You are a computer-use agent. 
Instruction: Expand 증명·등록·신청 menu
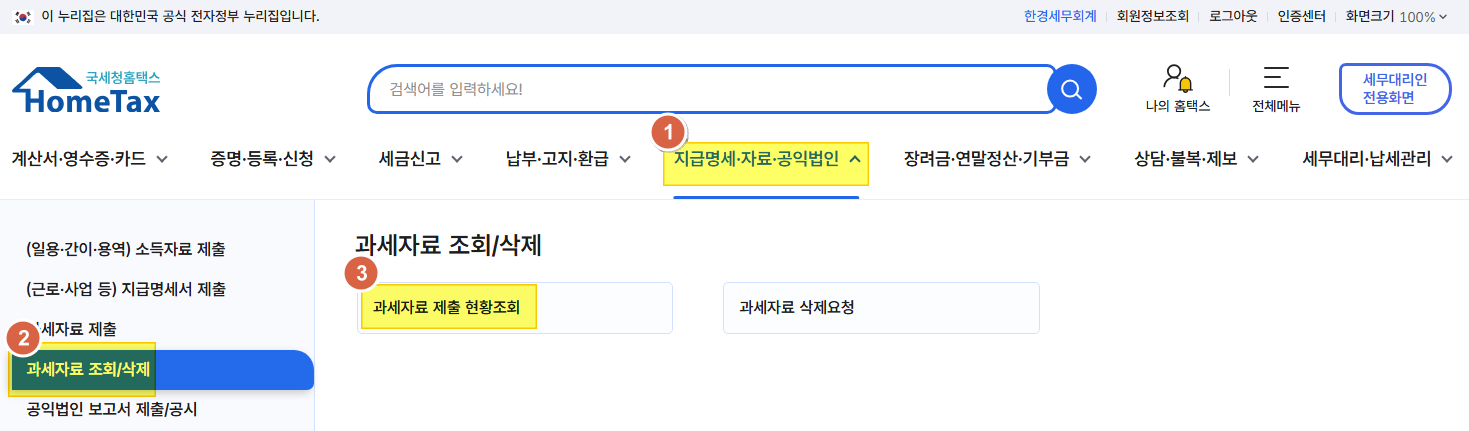(273, 158)
